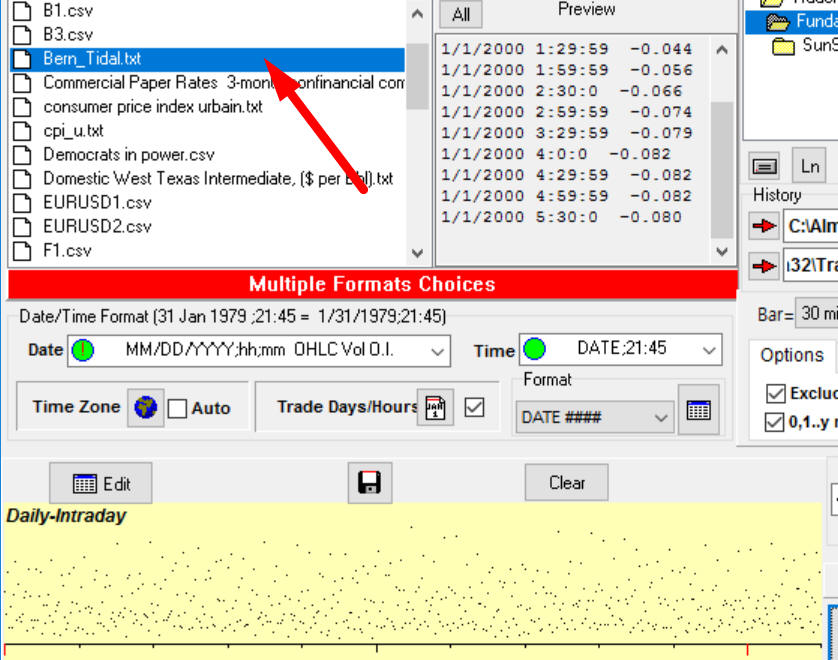
Task: Select the EURUSD2.csv file
Action: pyautogui.click(x=97, y=227)
